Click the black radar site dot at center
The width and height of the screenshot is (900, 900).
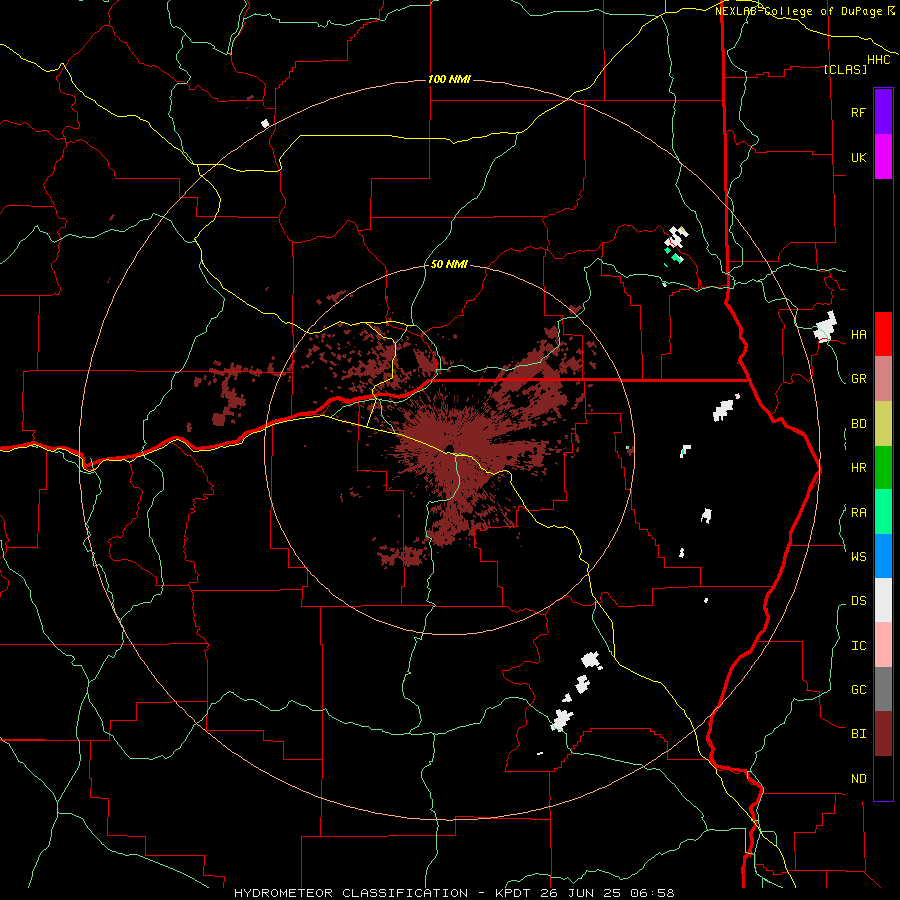pos(449,449)
